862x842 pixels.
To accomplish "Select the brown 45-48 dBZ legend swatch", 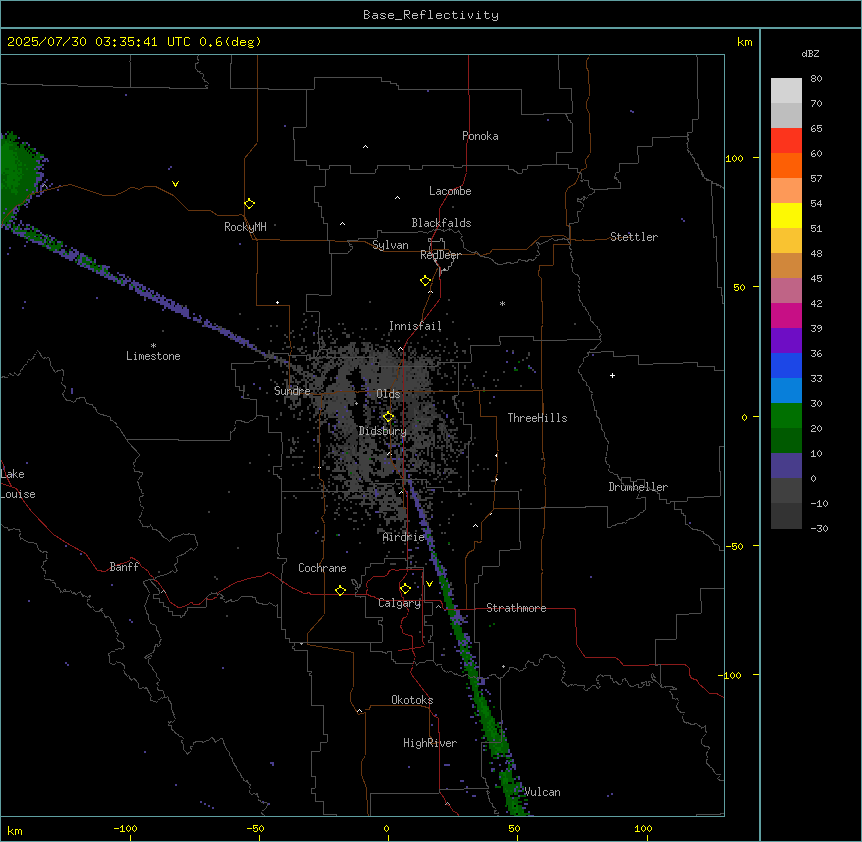I will (x=786, y=265).
